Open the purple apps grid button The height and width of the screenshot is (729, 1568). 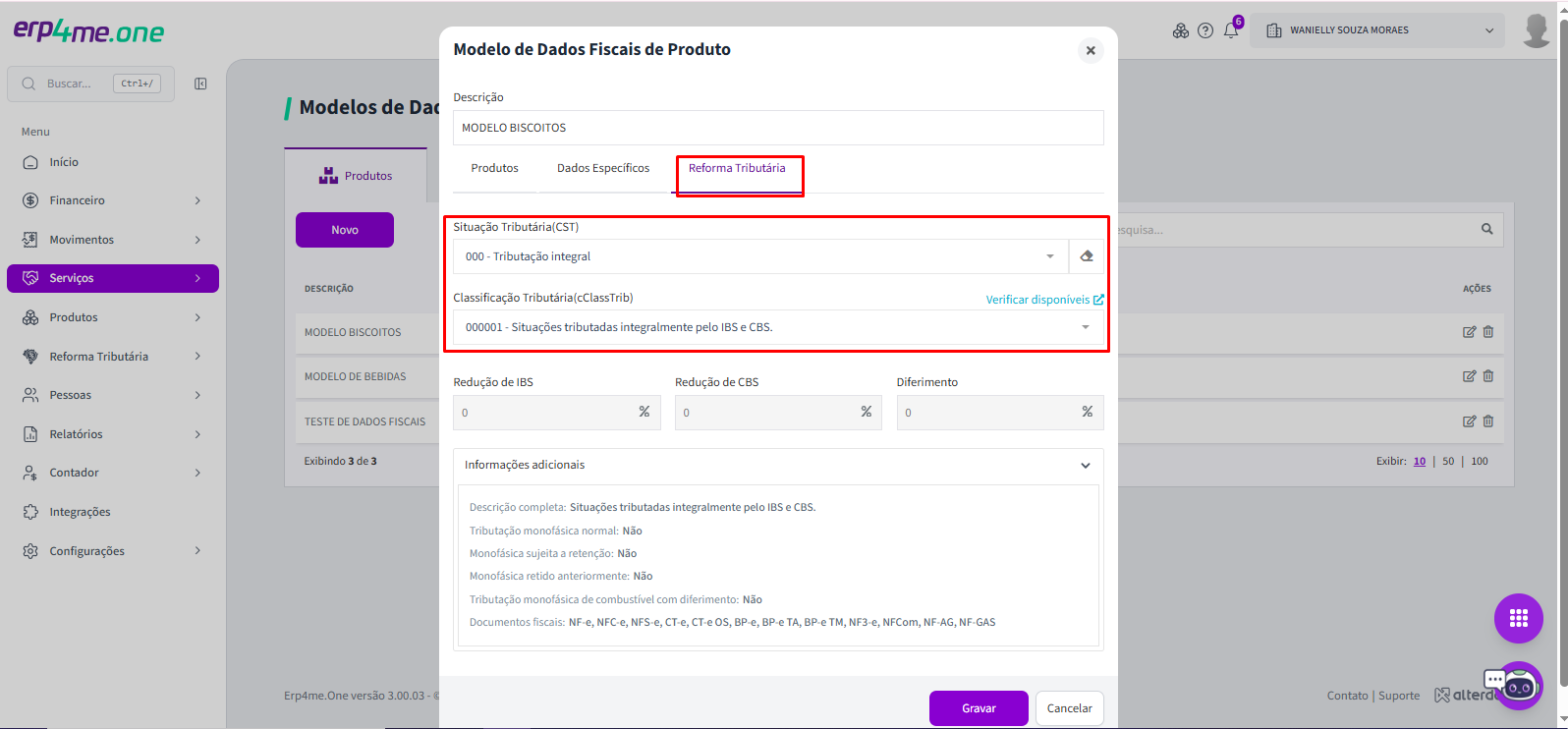[1518, 618]
